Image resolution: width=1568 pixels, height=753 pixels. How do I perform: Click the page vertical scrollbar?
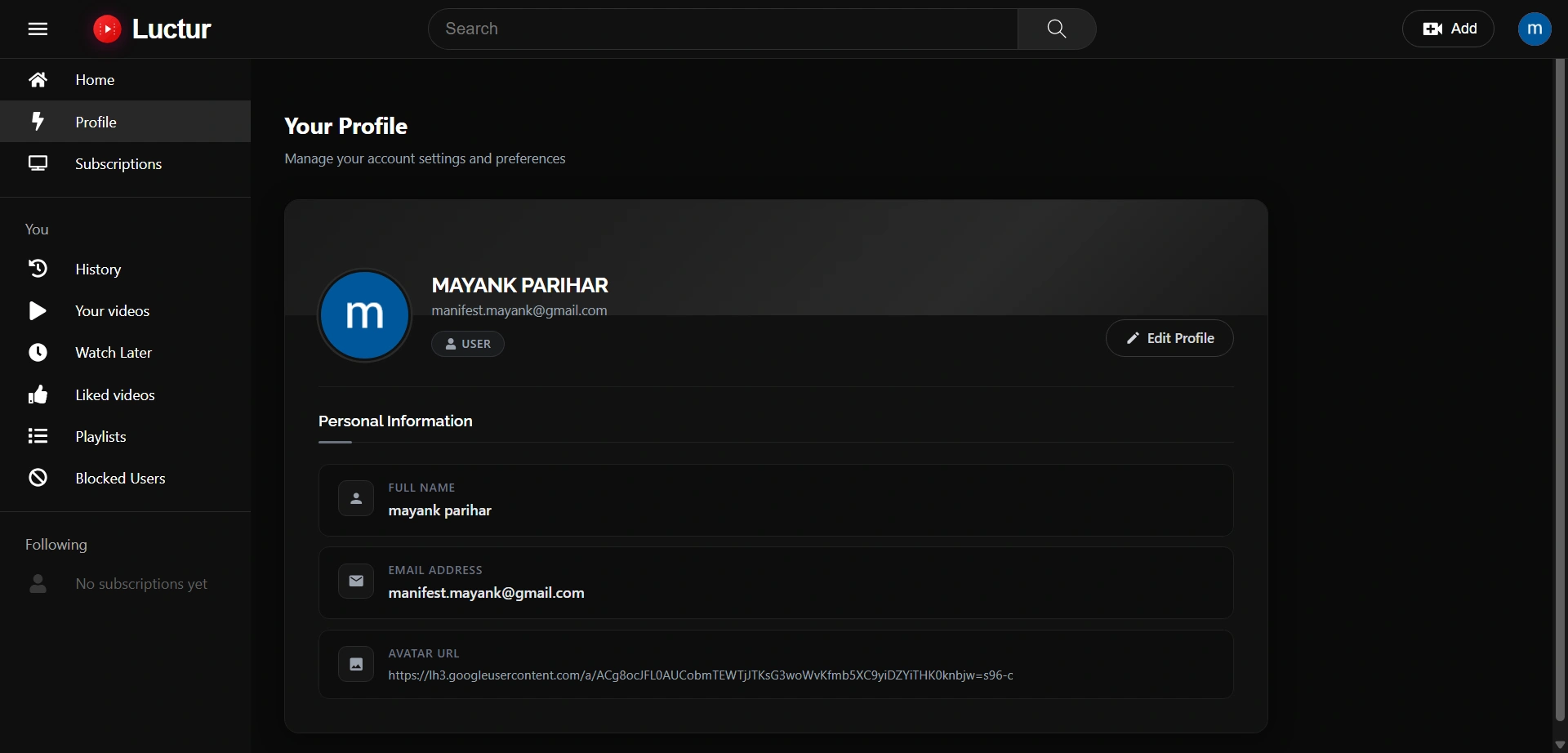coord(1560,392)
